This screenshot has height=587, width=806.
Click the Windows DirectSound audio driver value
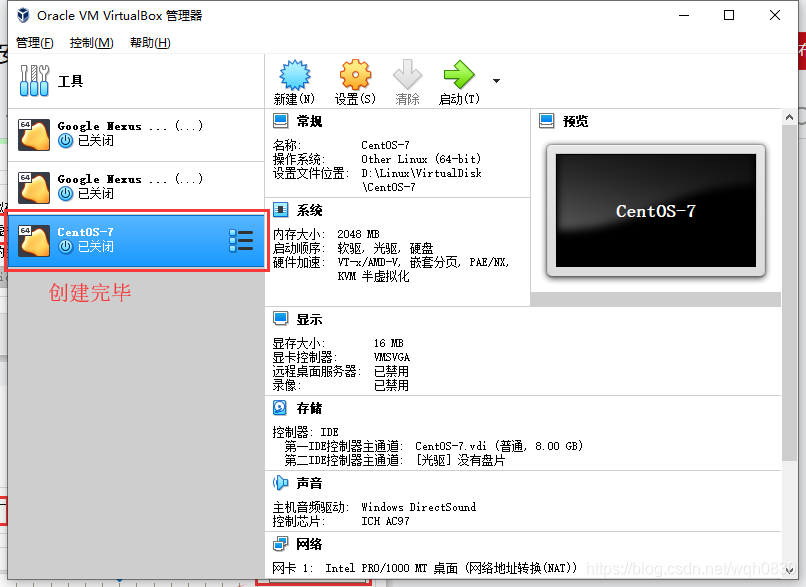tap(418, 507)
